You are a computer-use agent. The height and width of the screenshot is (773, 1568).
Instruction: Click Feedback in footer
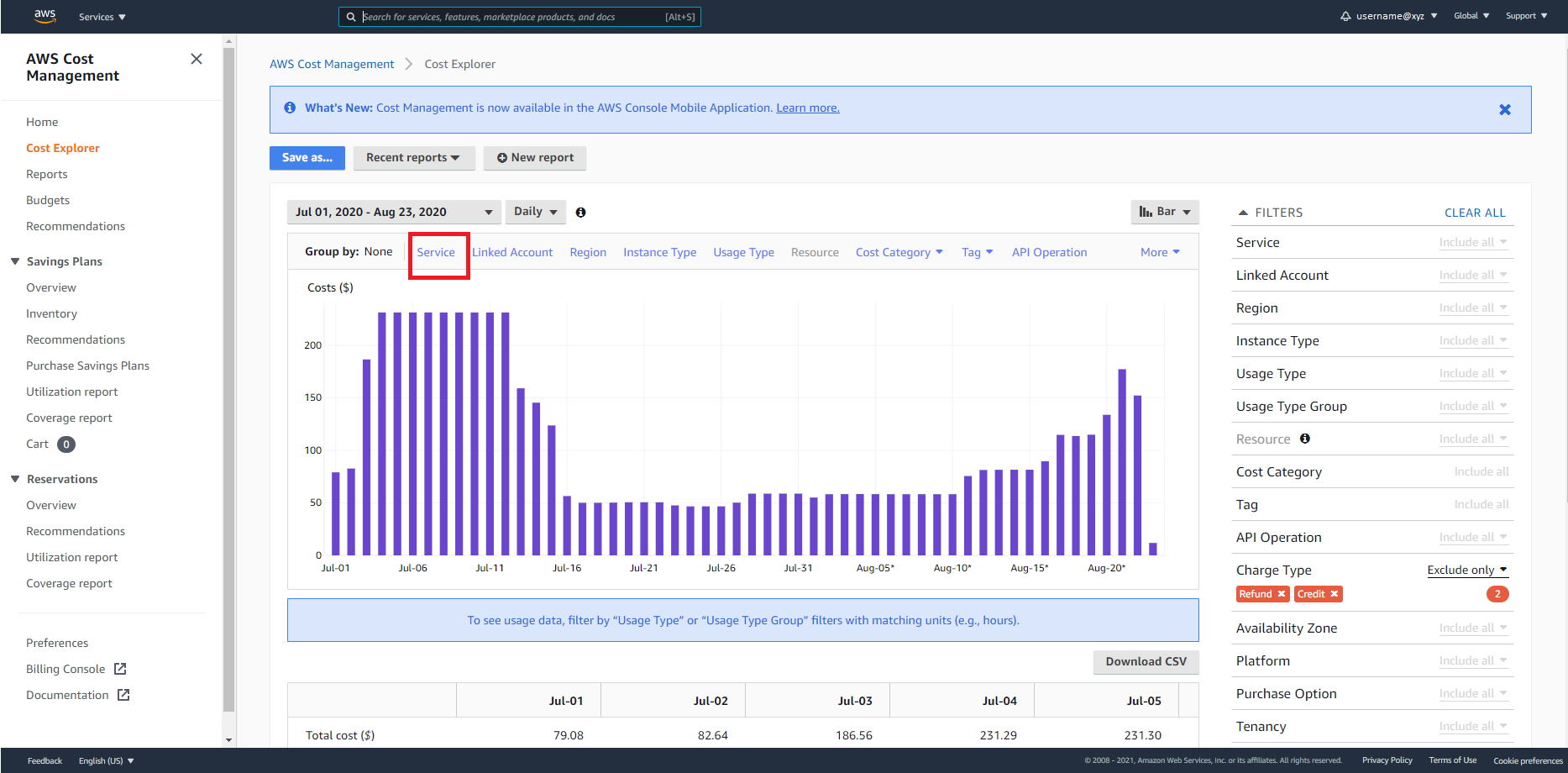tap(45, 760)
